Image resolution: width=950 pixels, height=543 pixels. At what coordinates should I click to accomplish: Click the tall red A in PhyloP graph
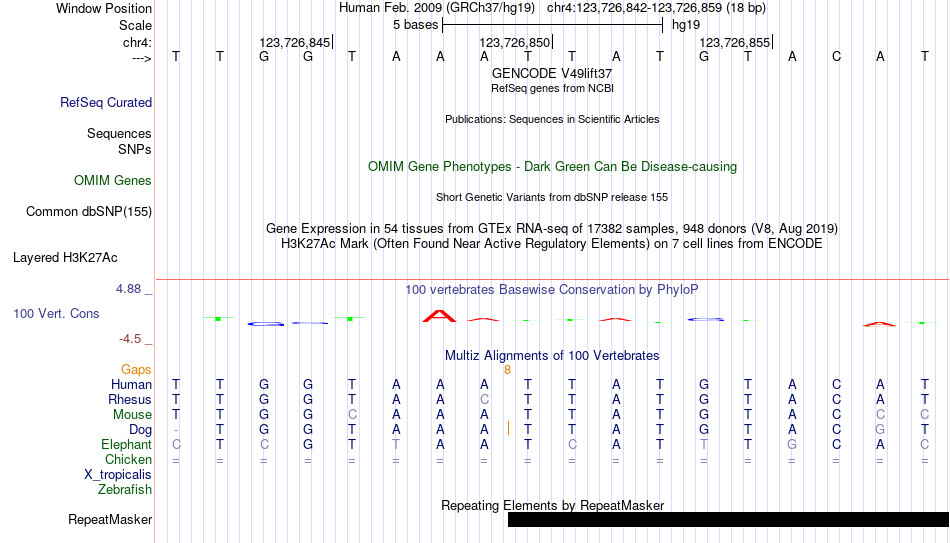pos(439,316)
